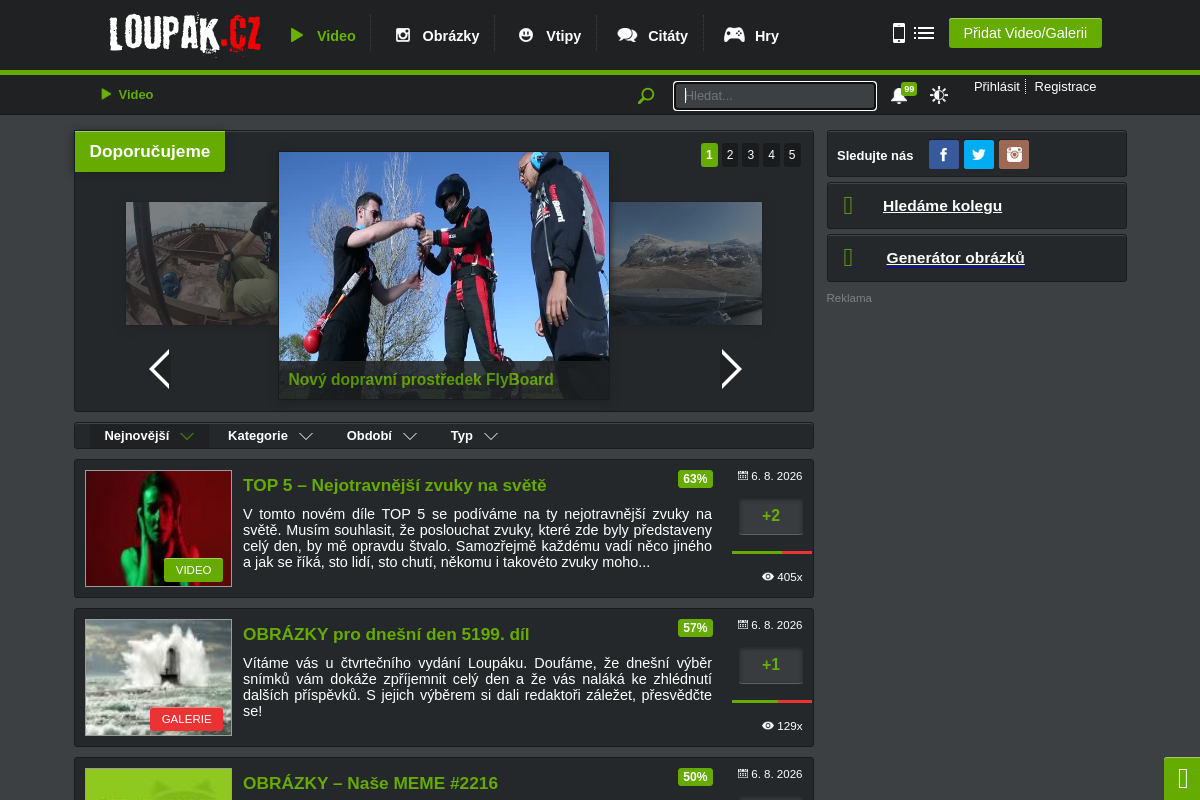Switch to list view icon
1200x800 pixels.
[924, 33]
